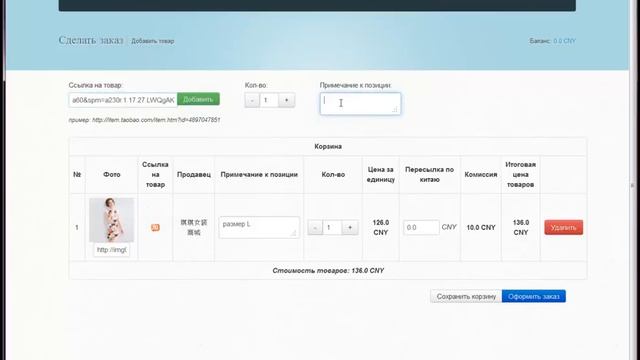This screenshot has height=360, width=640.
Task: Click the Пересылка по китаю column header
Action: coord(429,174)
